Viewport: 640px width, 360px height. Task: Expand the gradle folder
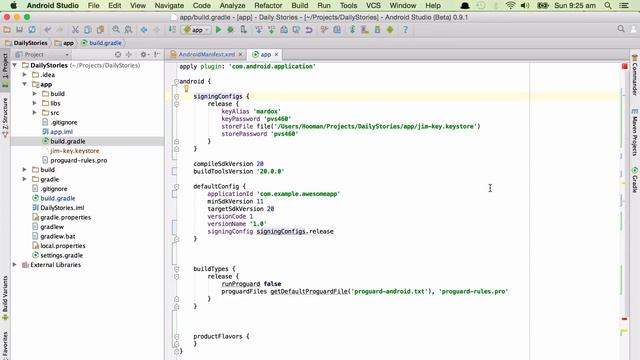coord(24,179)
